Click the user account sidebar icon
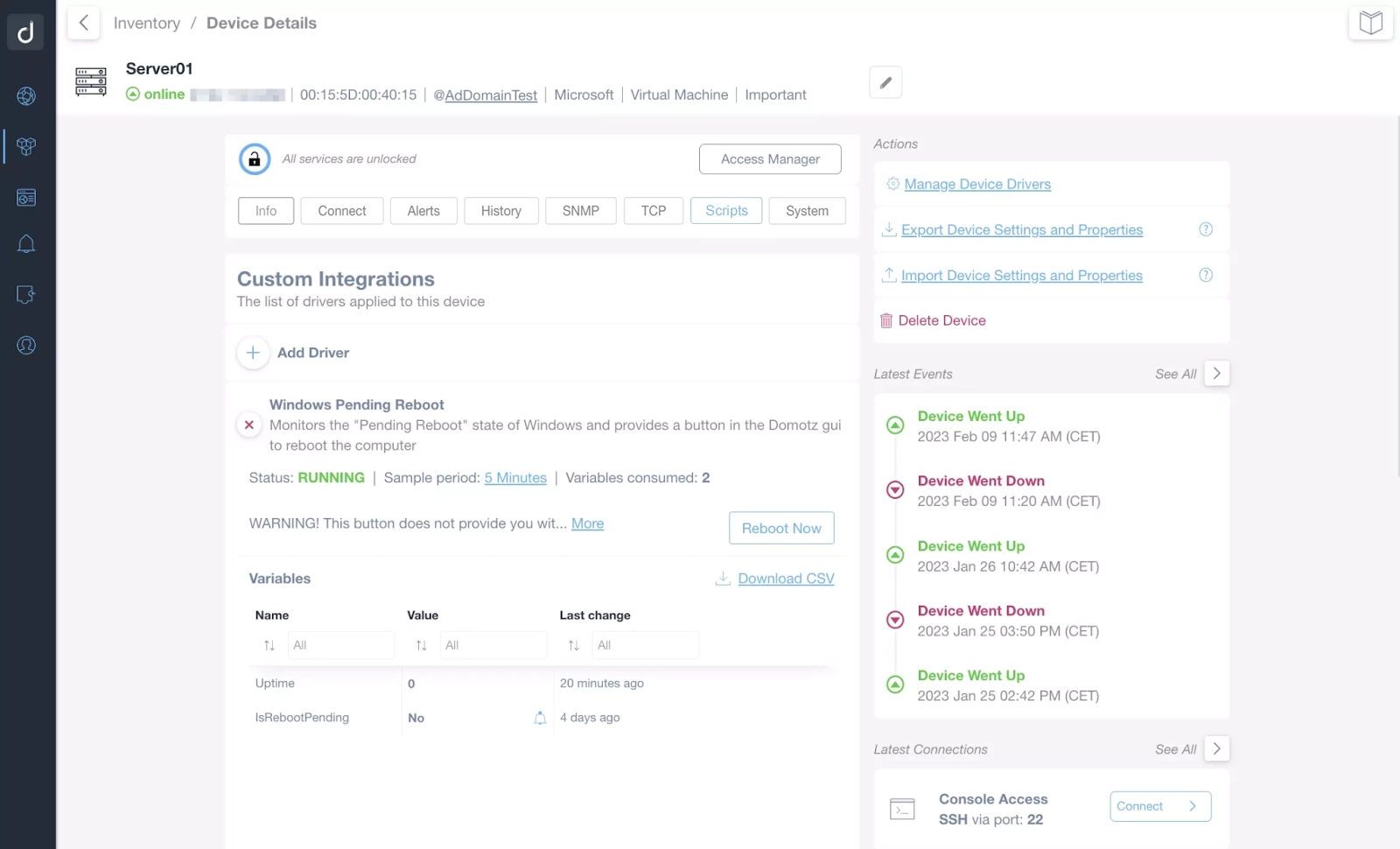Screen dimensions: 1400x849 26,346
